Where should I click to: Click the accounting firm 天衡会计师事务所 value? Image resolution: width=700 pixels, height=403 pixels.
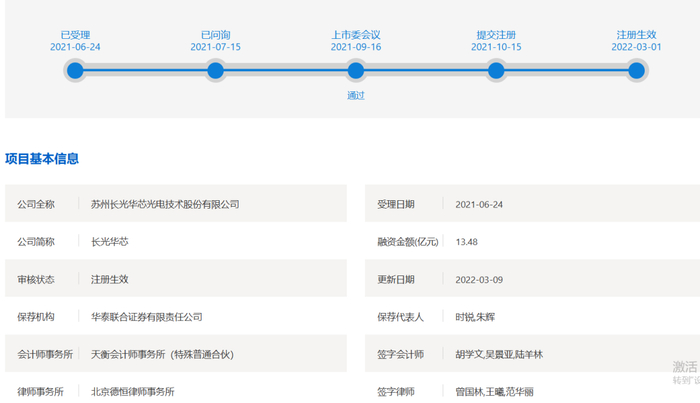pyautogui.click(x=162, y=354)
